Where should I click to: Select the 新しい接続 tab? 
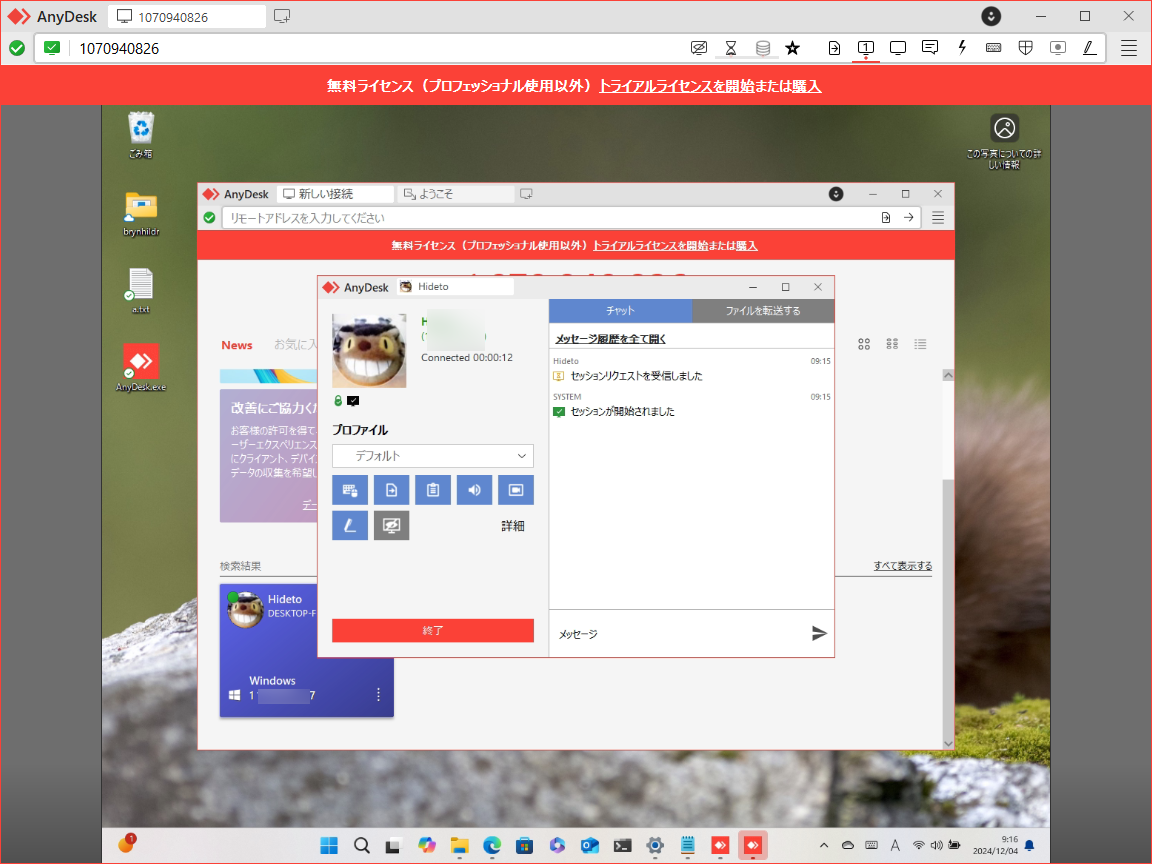click(x=335, y=194)
